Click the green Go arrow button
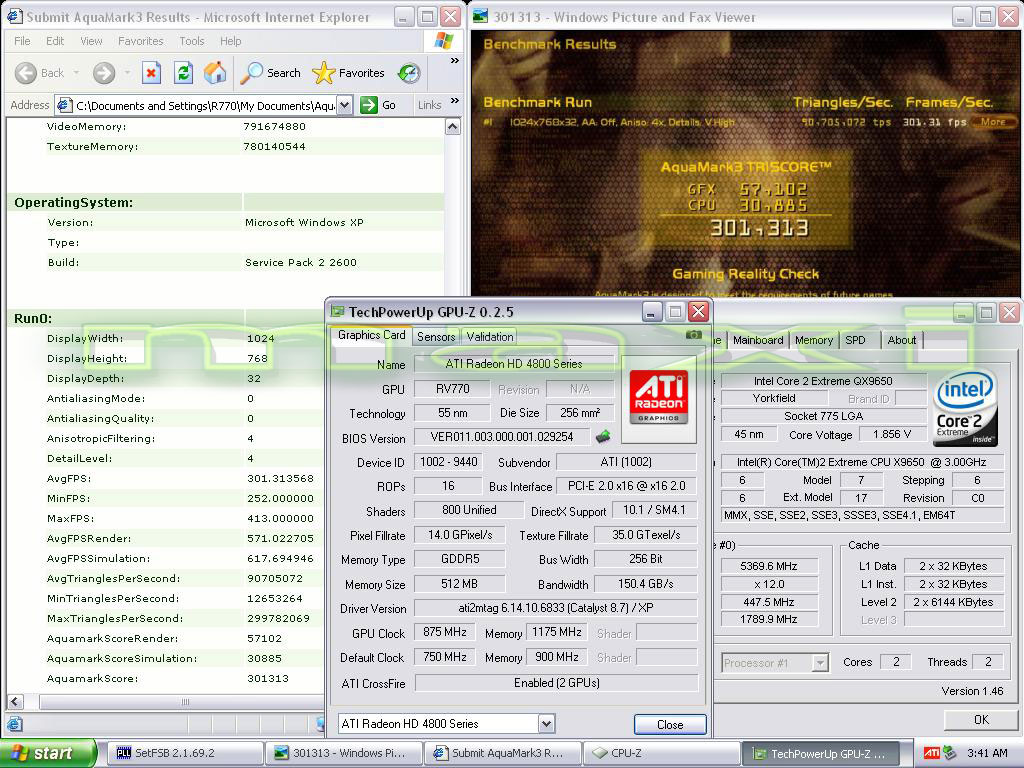Screen dimensions: 1024x768 (369, 104)
